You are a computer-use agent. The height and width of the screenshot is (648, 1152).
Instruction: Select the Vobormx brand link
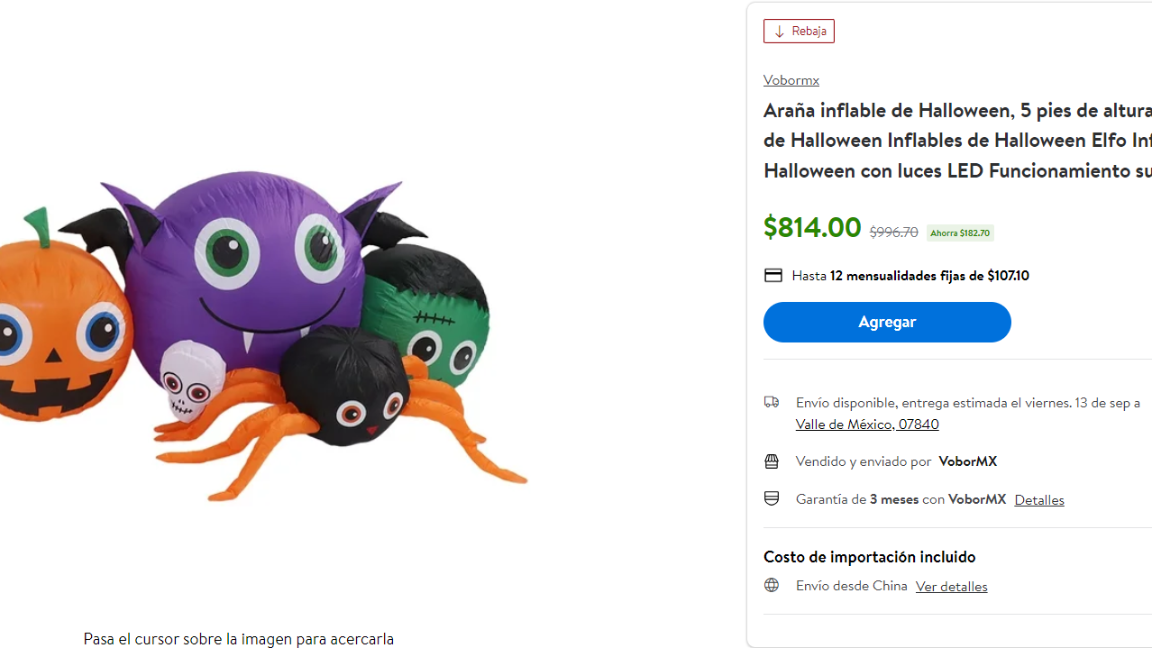tap(791, 79)
